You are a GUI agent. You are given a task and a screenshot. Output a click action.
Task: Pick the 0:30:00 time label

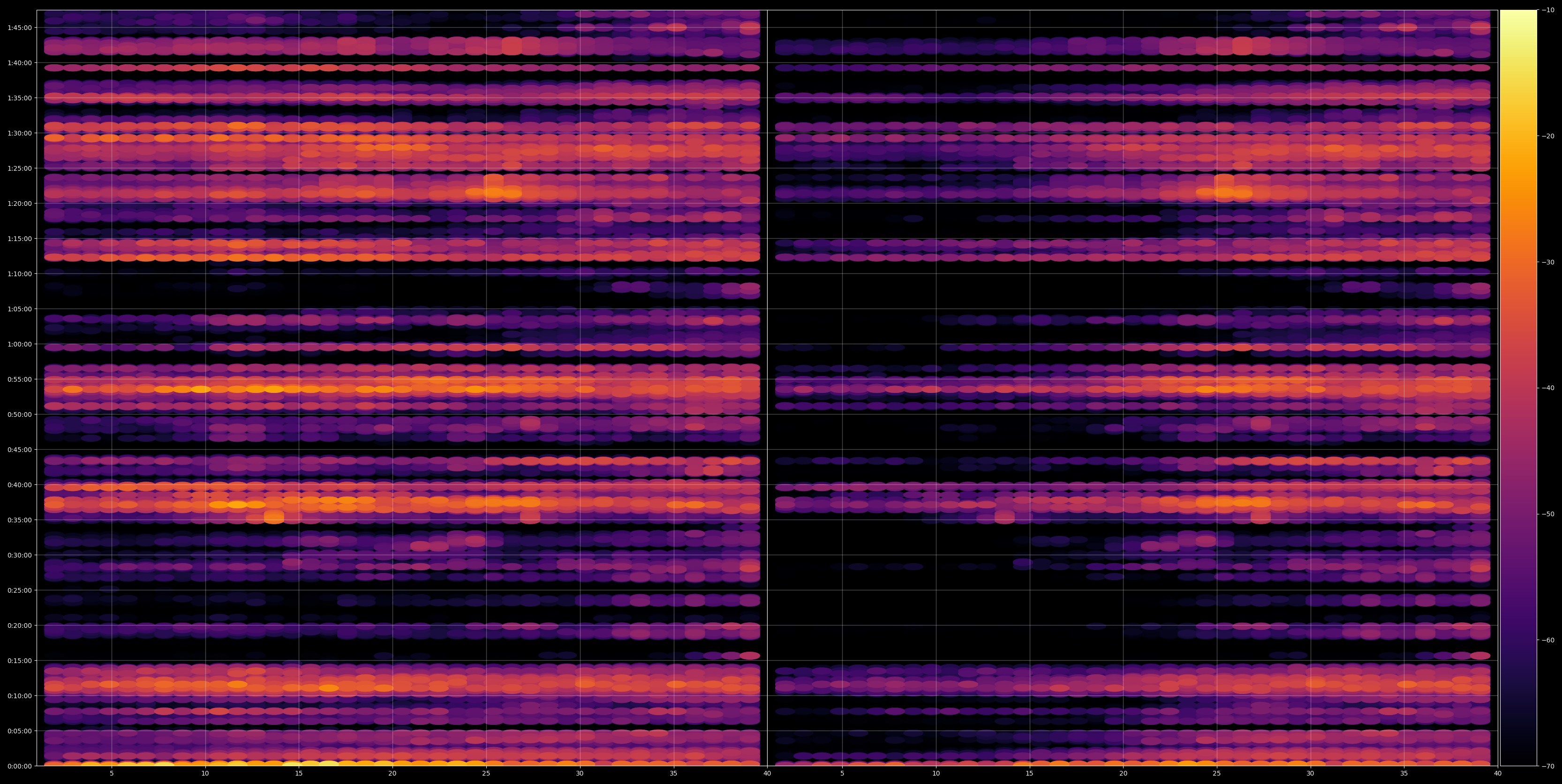pyautogui.click(x=20, y=555)
